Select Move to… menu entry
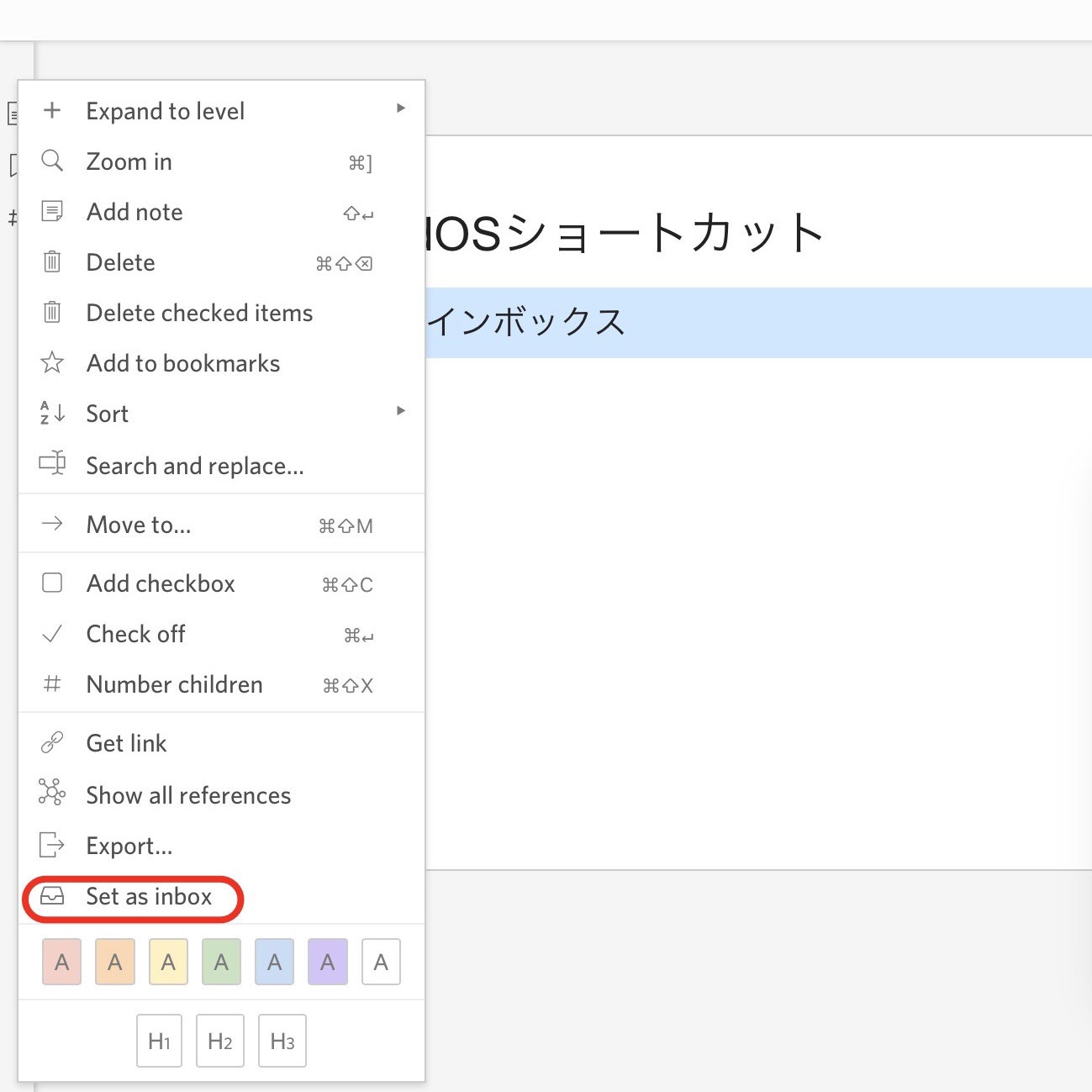This screenshot has width=1092, height=1092. tap(222, 525)
